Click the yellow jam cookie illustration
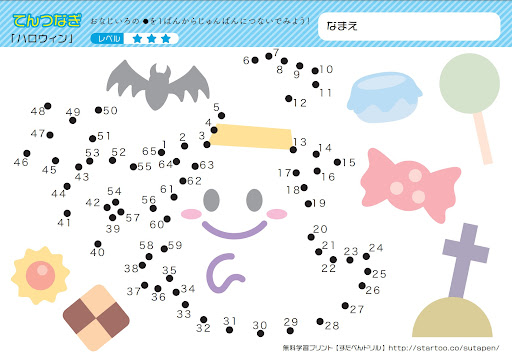The image size is (512, 363). tap(40, 275)
